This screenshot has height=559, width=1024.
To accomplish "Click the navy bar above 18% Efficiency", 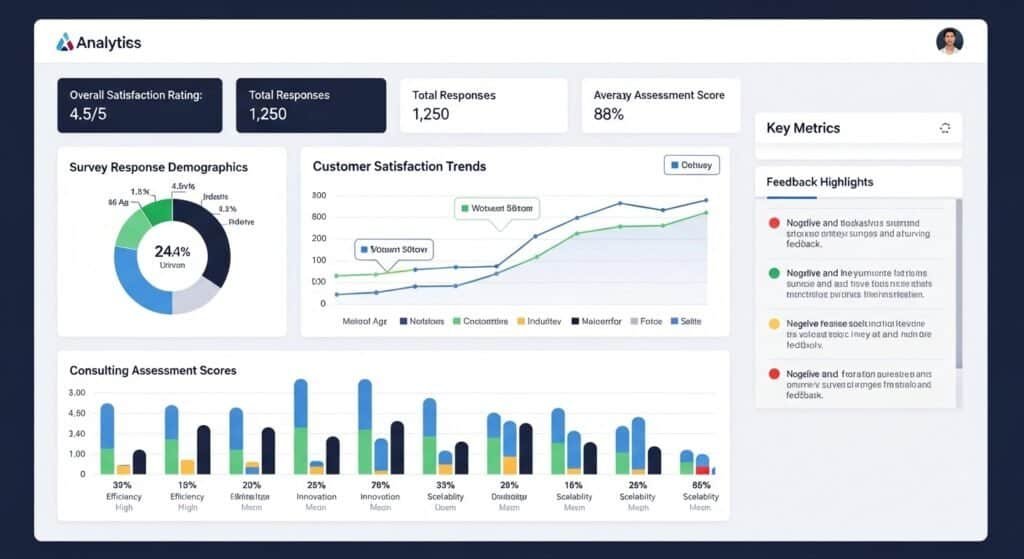I will click(204, 450).
